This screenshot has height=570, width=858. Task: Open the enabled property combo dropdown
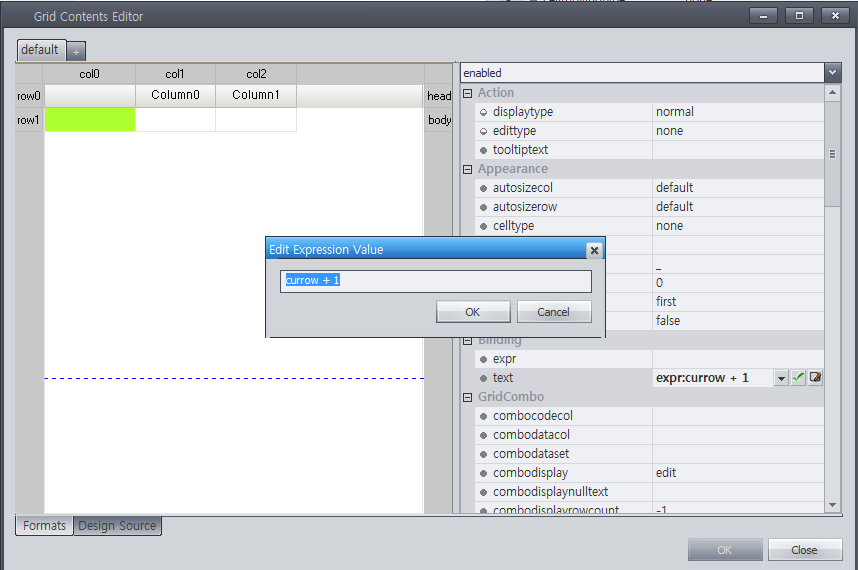832,73
